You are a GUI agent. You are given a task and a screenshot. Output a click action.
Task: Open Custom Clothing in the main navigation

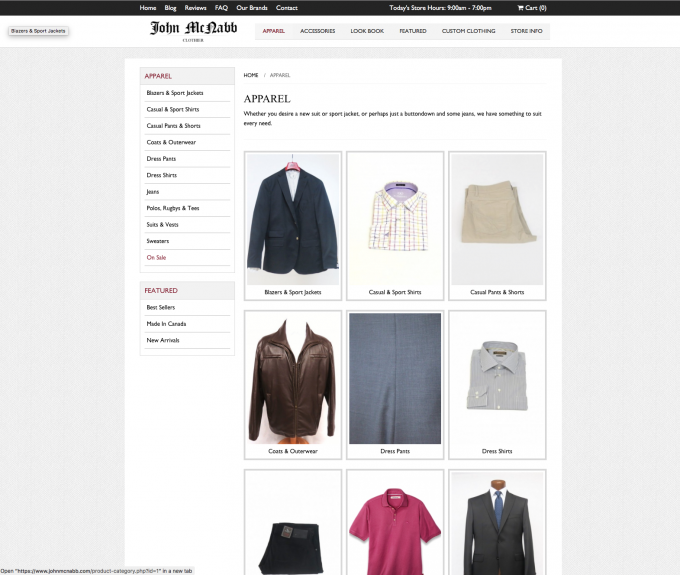[468, 31]
